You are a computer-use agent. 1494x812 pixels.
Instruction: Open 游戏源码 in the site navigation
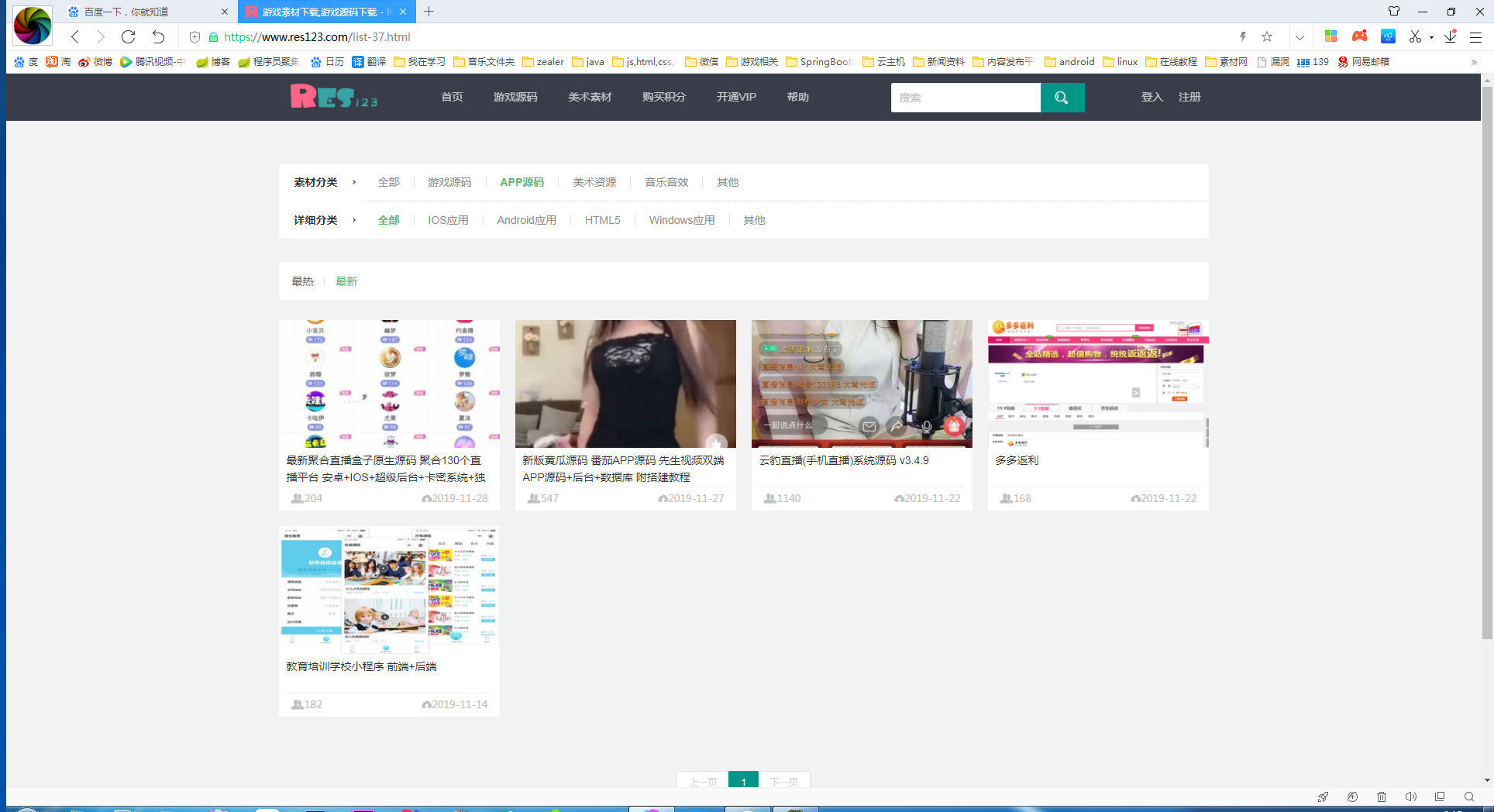515,97
